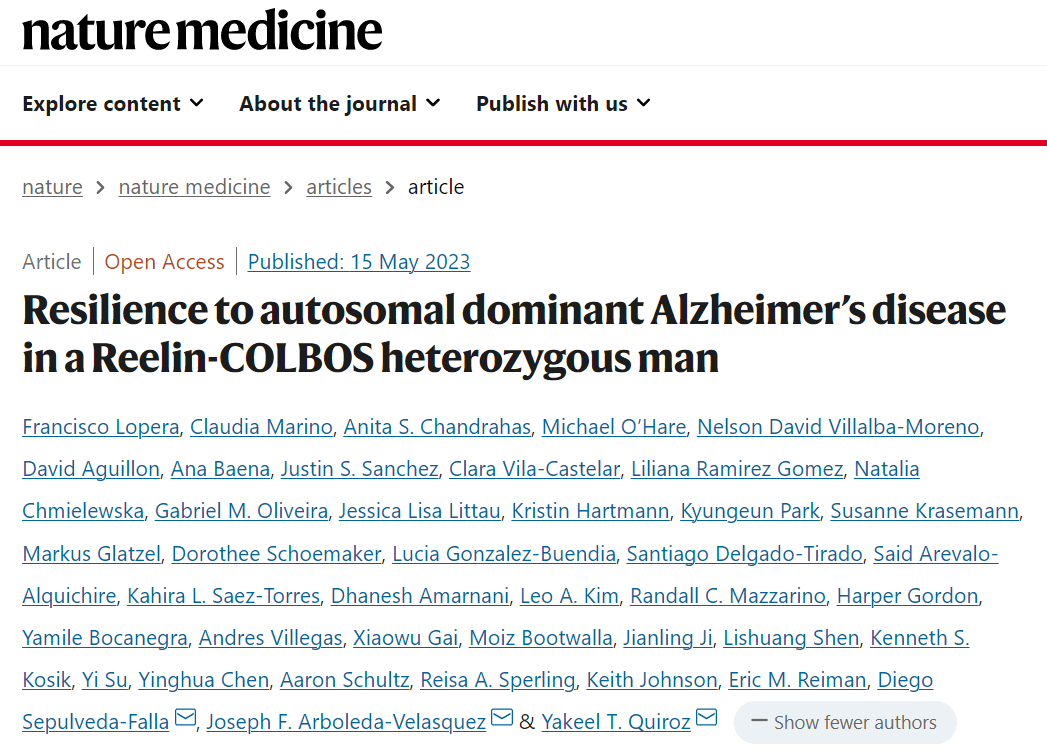Click the nature medicine logo
The image size is (1047, 754).
coord(202,31)
